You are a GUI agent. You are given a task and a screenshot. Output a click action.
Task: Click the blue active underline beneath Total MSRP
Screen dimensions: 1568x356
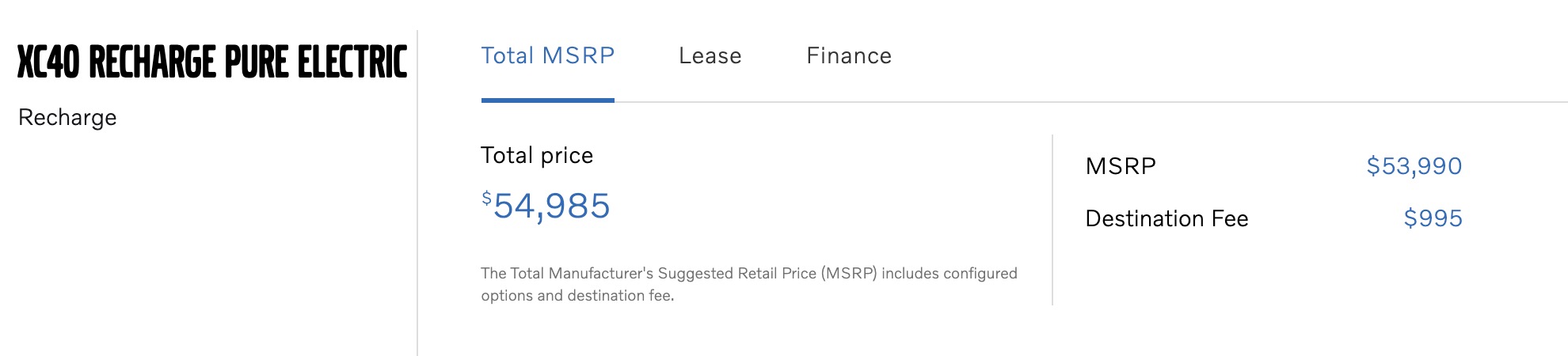(x=547, y=100)
